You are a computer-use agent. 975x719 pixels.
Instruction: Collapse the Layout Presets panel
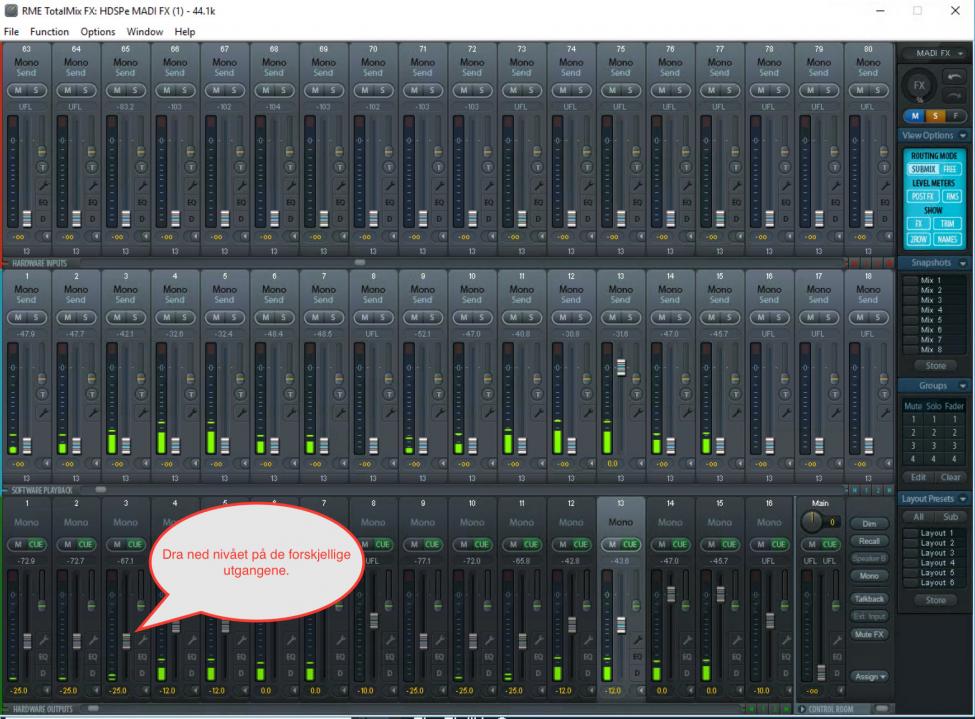(x=963, y=499)
